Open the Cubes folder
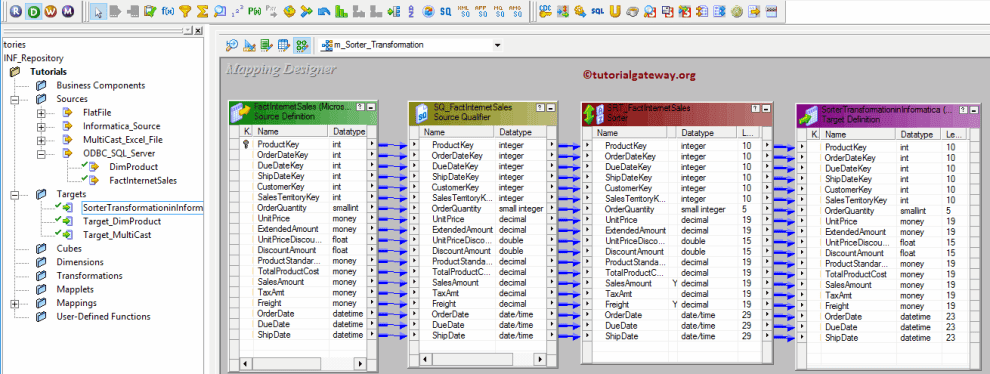 point(69,248)
